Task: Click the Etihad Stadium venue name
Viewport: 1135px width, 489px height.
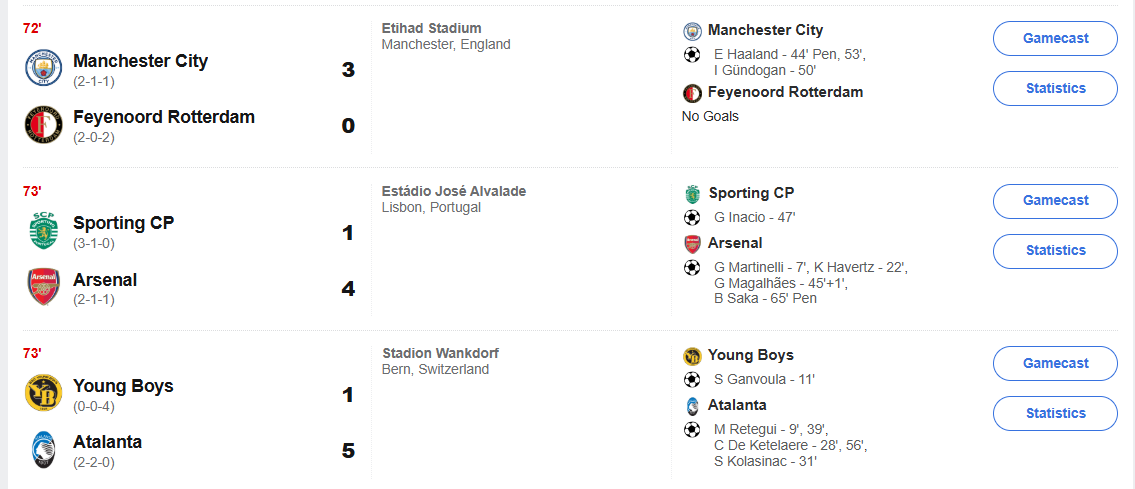Action: tap(431, 28)
